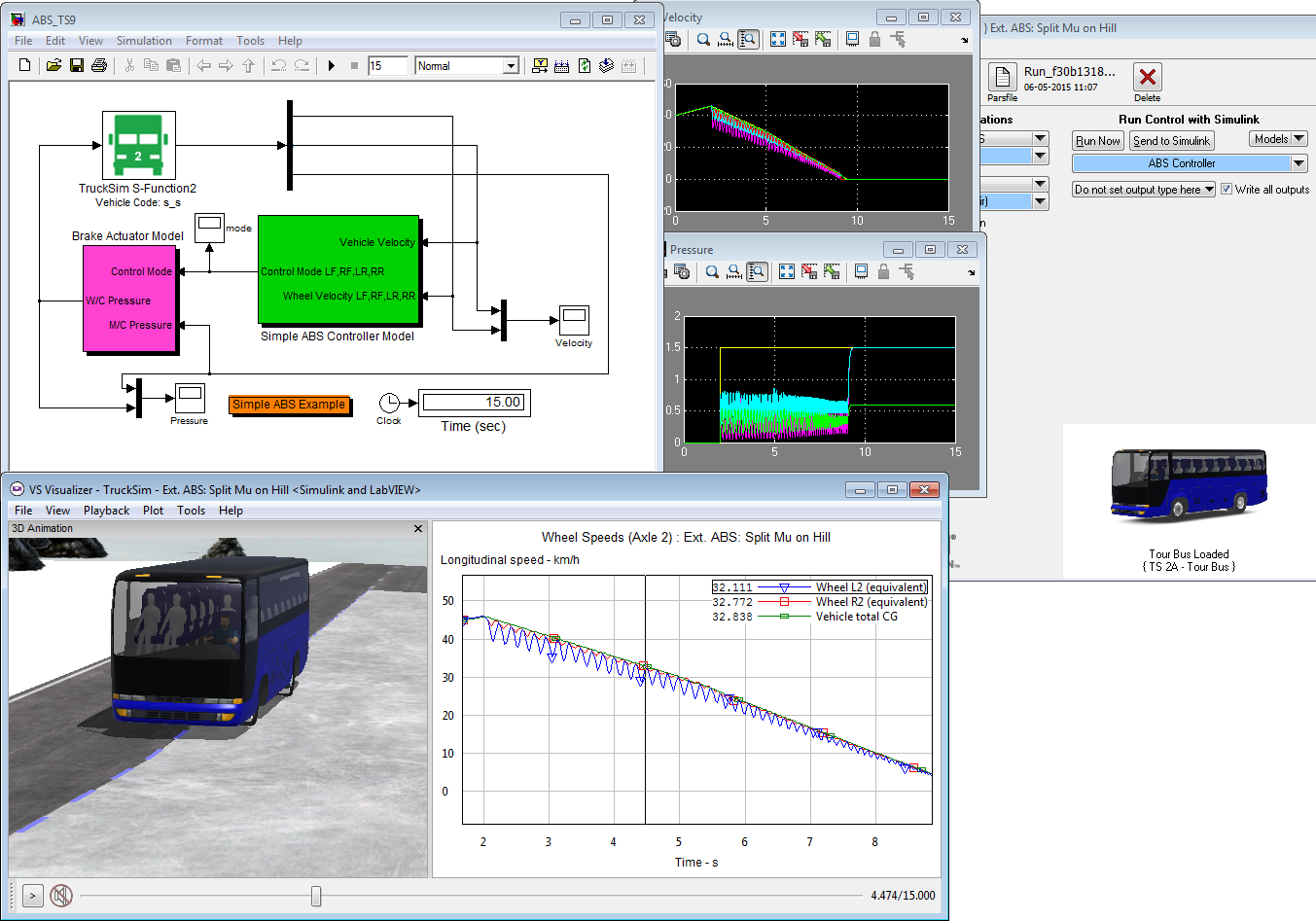Viewport: 1316px width, 921px height.
Task: Click the Run Now button
Action: 1098,141
